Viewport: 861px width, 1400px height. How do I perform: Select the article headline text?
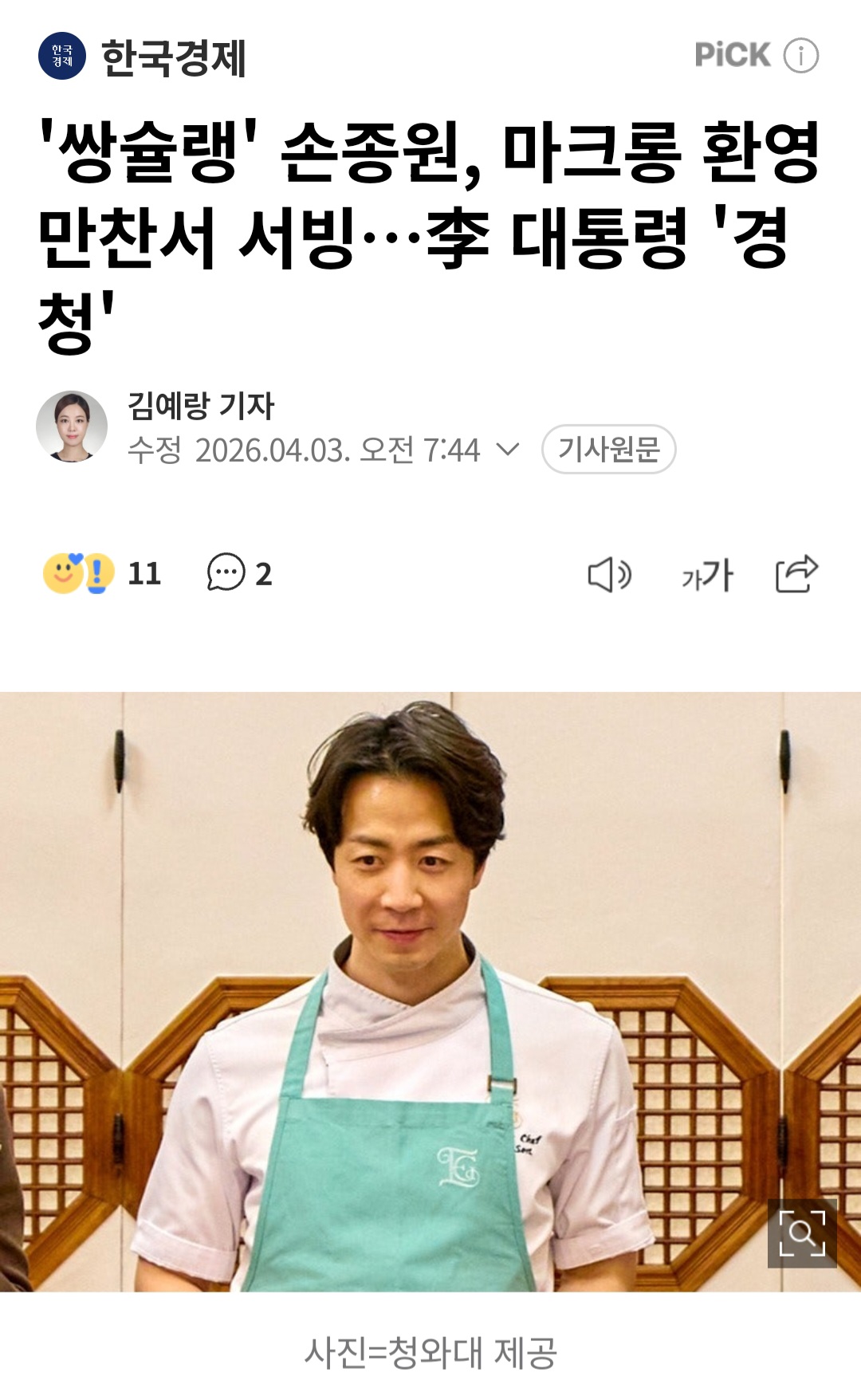click(x=431, y=235)
